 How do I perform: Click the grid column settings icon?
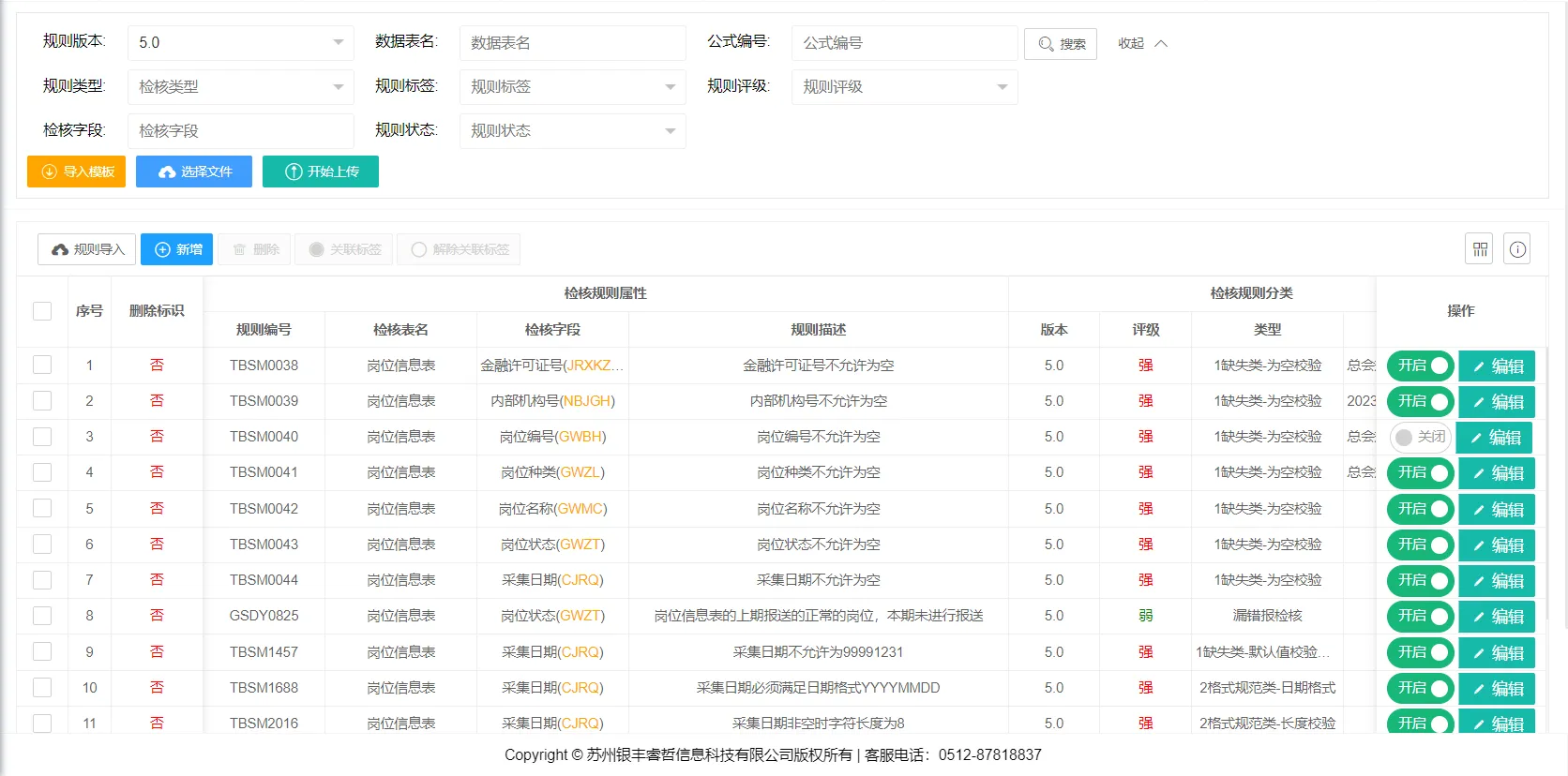pos(1479,249)
